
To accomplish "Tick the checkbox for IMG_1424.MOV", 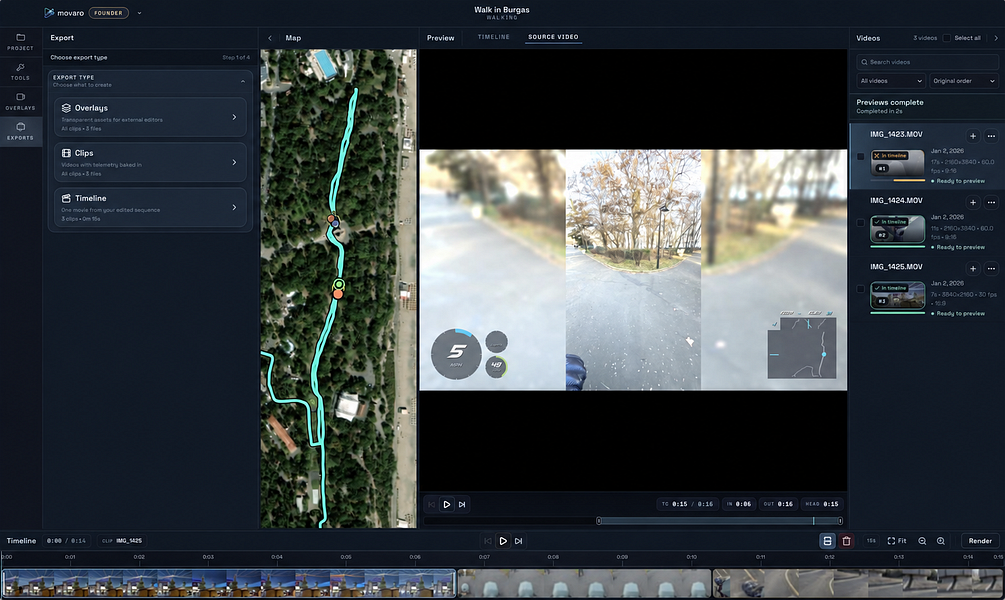I will (x=860, y=222).
